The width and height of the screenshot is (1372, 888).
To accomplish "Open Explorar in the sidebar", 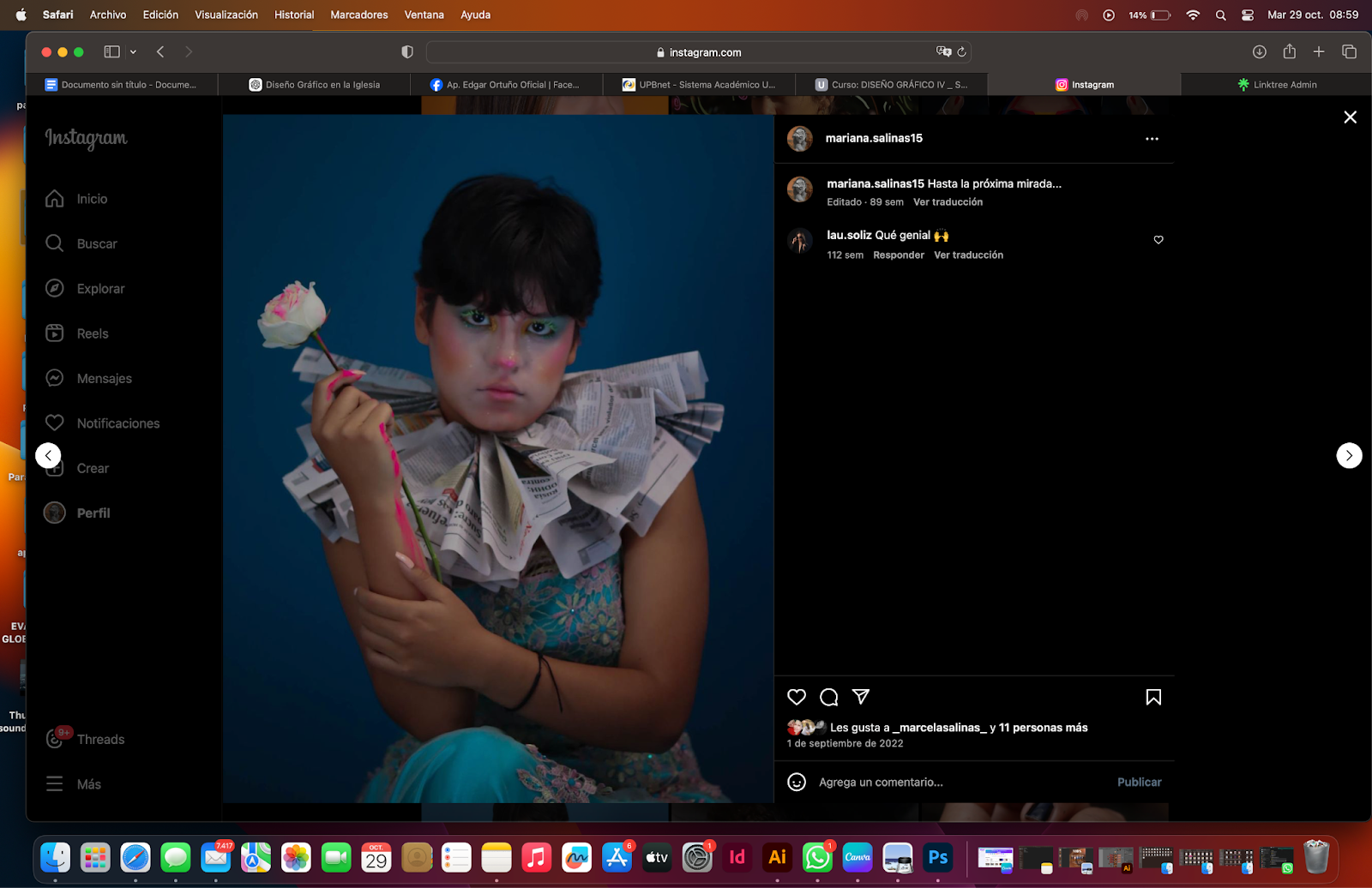I will pyautogui.click(x=85, y=289).
